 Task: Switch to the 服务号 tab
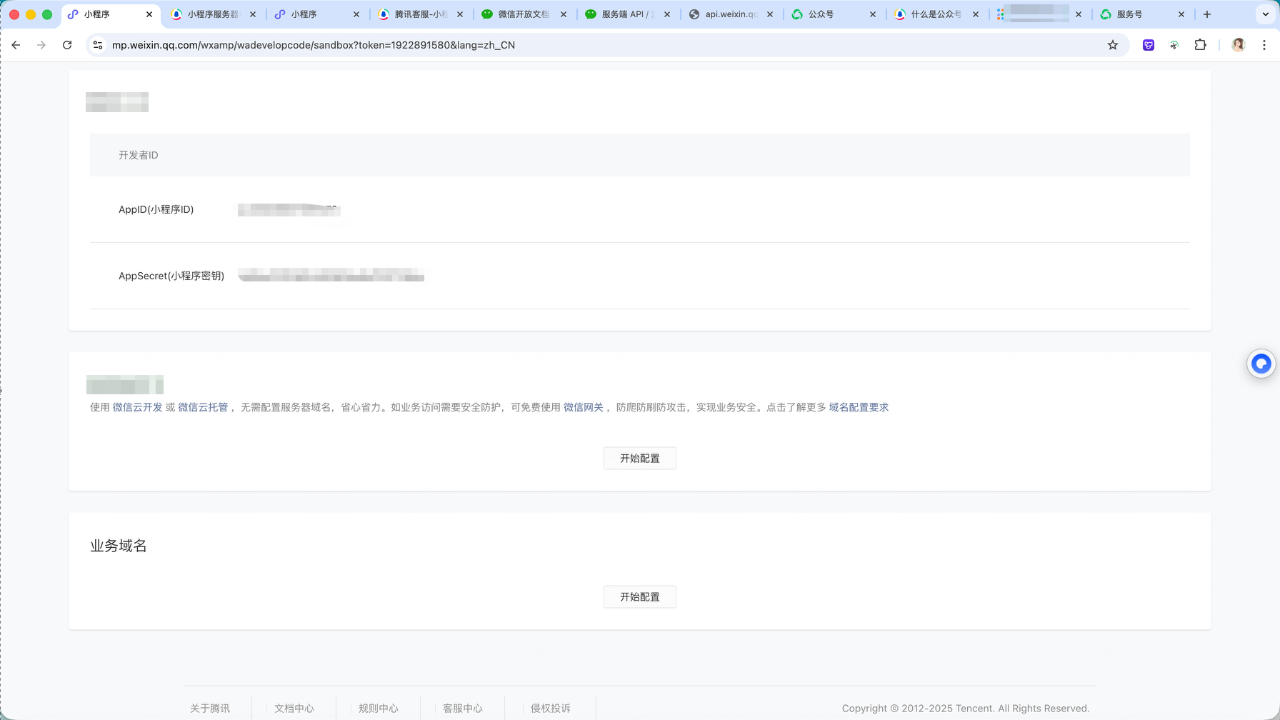[x=1141, y=15]
